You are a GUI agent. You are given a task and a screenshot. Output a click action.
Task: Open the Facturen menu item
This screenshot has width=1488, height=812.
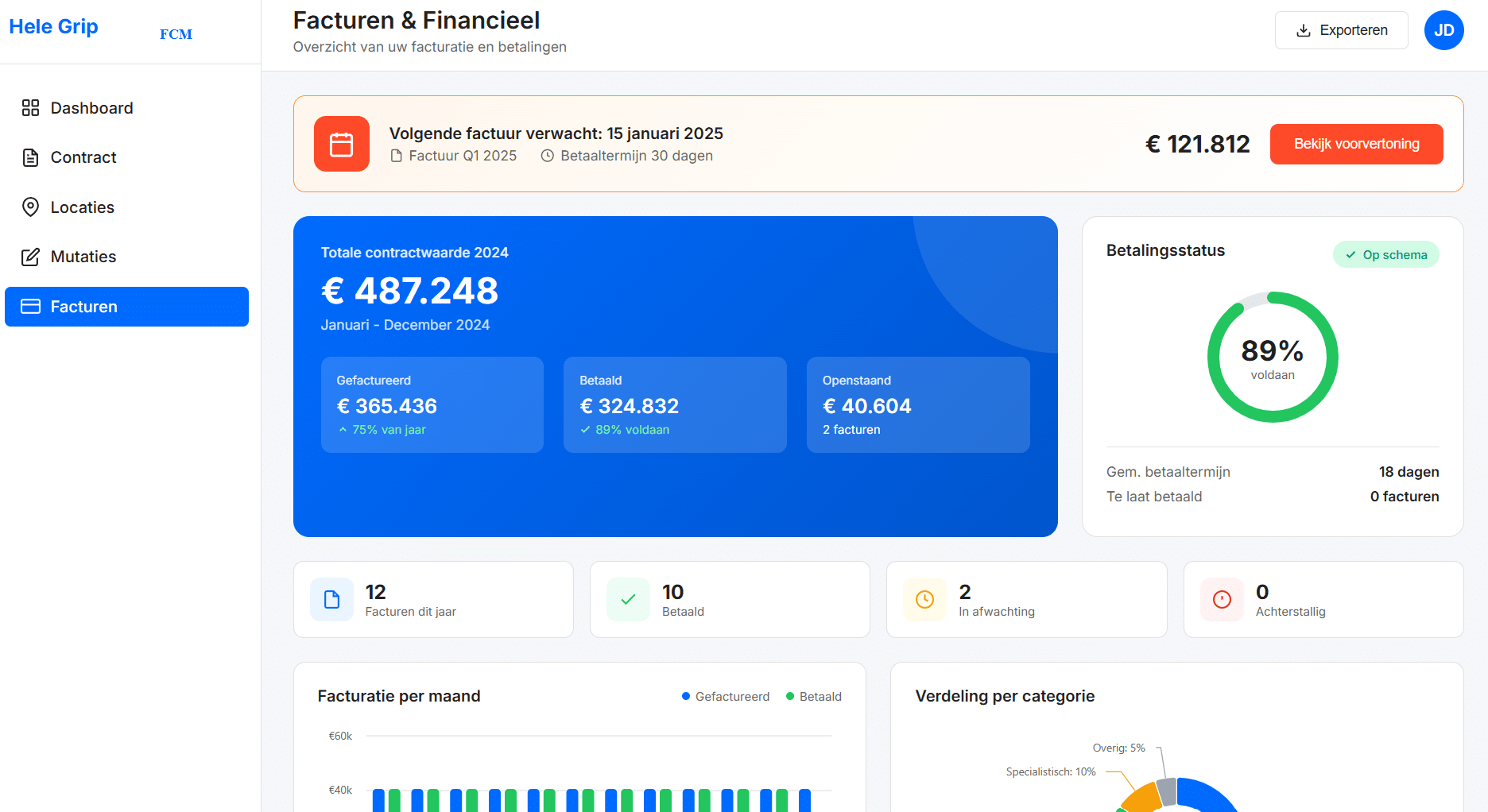click(x=126, y=307)
